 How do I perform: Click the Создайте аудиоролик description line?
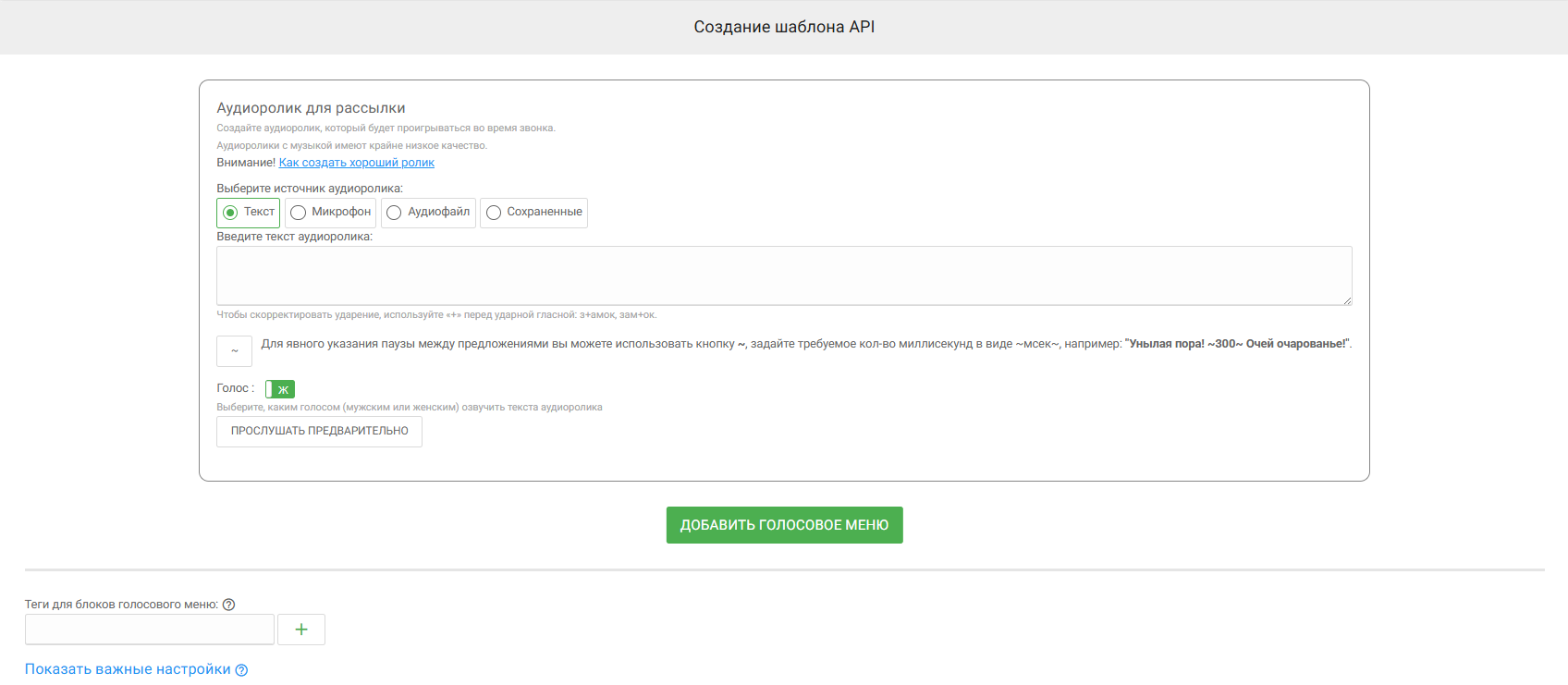click(x=386, y=128)
